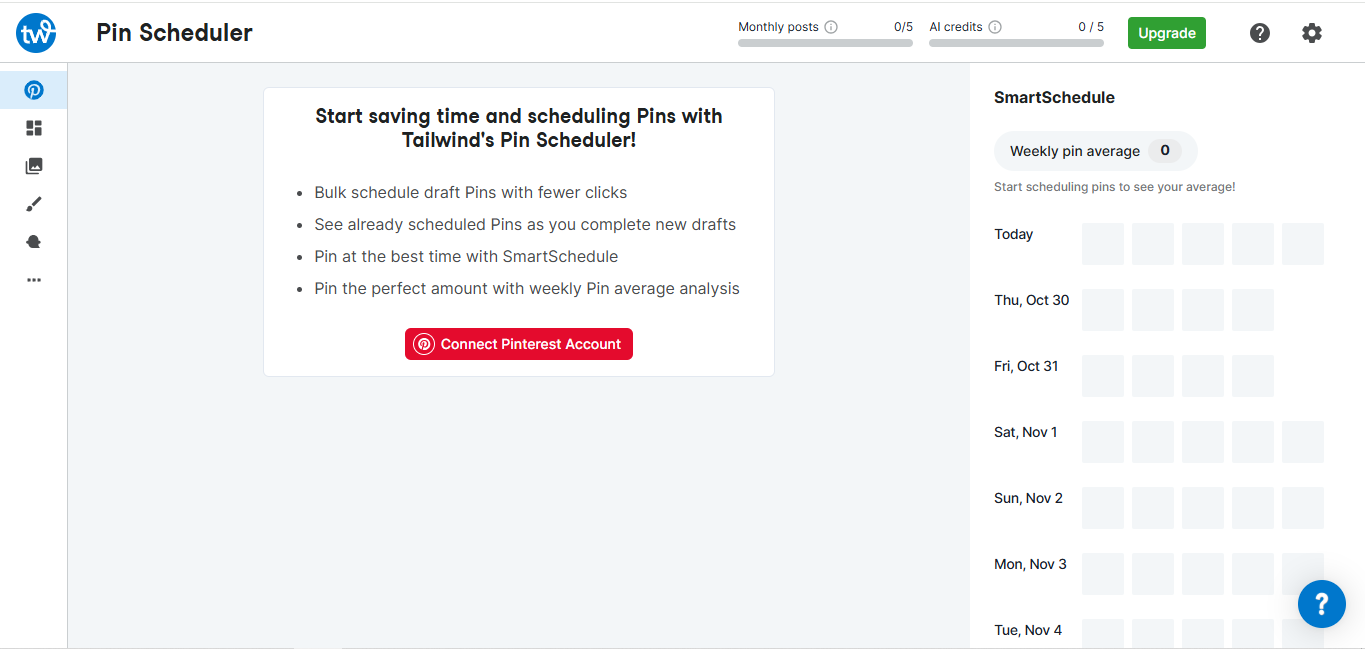Screen dimensions: 1365x649
Task: Open the image gallery icon in sidebar
Action: click(x=34, y=166)
